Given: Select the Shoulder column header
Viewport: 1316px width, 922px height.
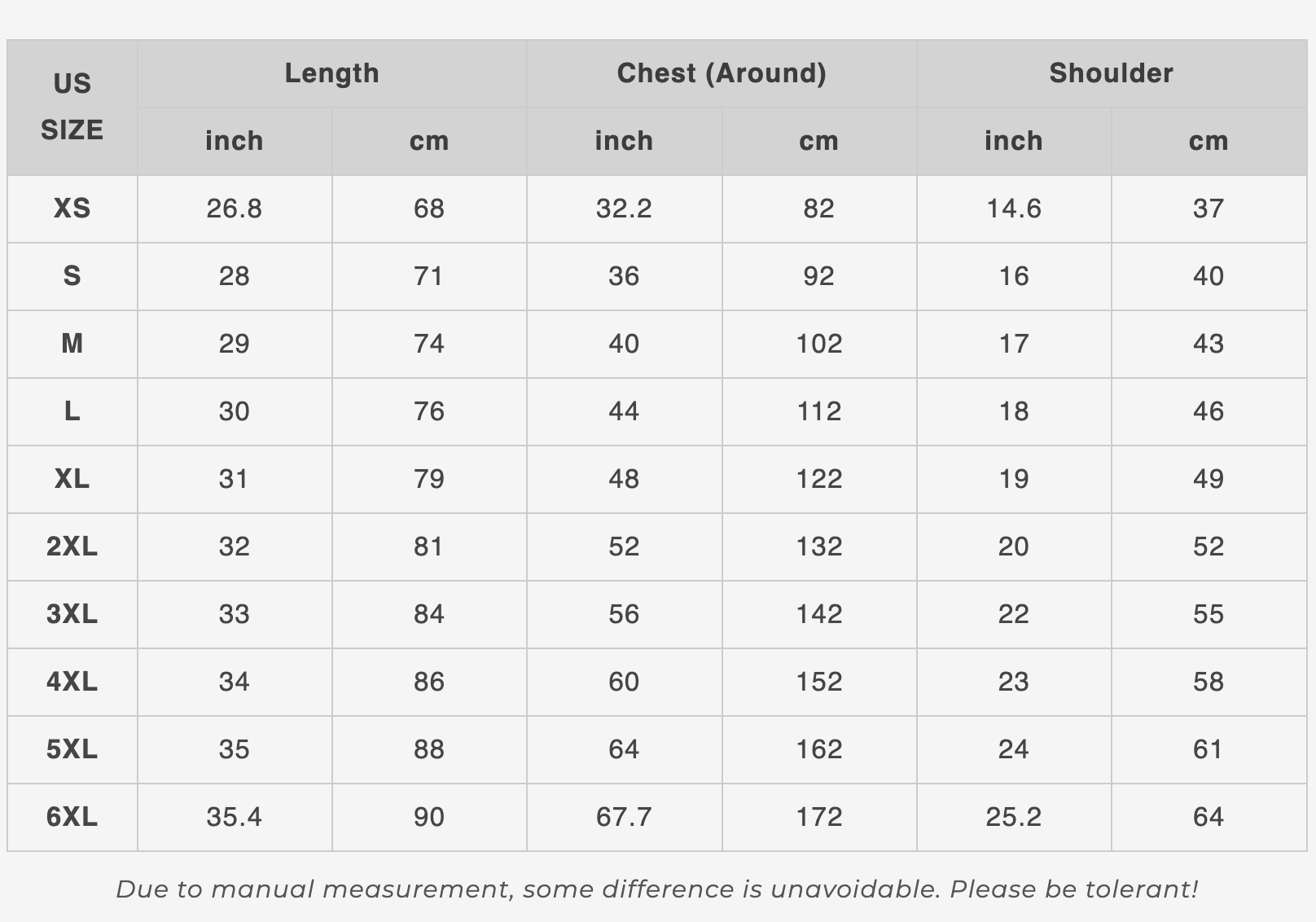Looking at the screenshot, I should [x=1112, y=73].
